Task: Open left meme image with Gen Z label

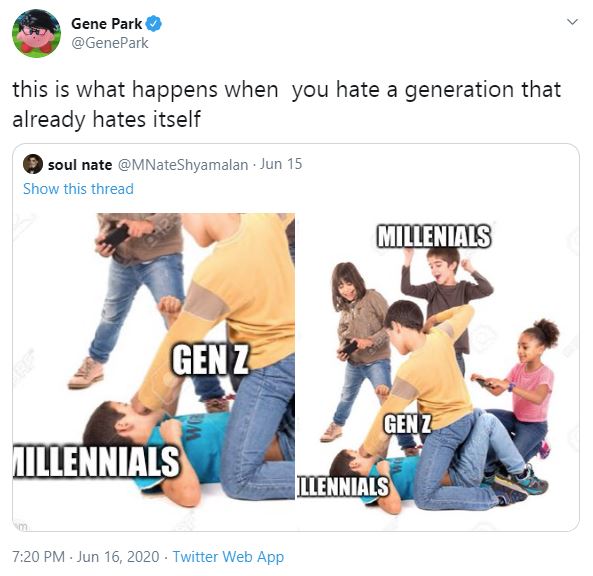Action: [x=154, y=357]
